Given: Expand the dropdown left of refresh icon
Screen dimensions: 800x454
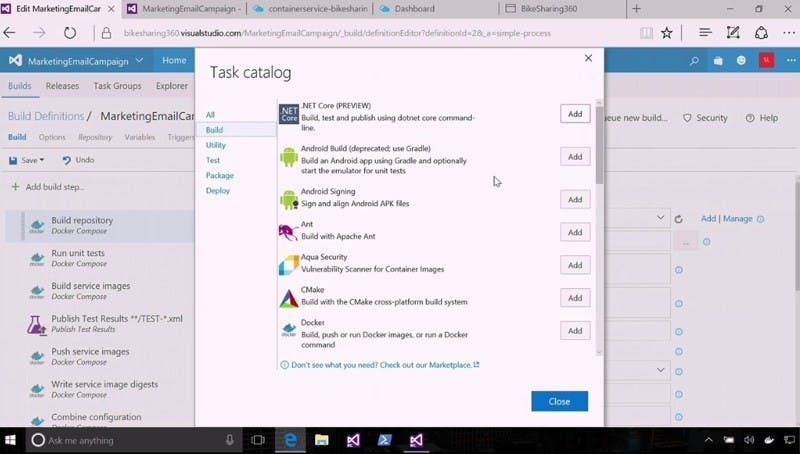Looking at the screenshot, I should [x=660, y=218].
